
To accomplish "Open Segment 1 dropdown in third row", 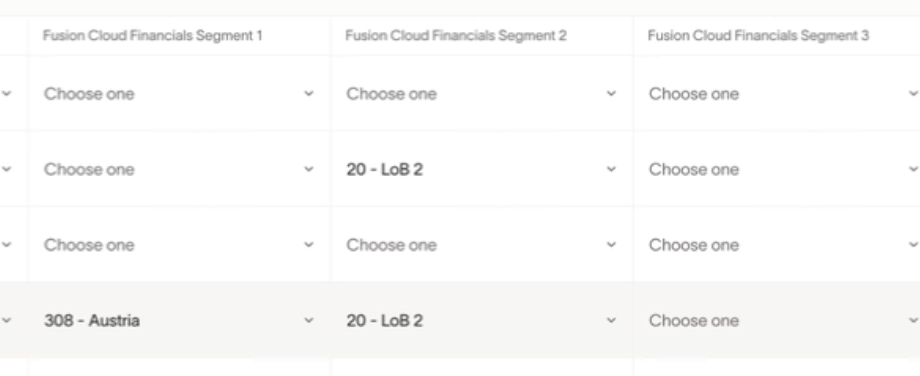I will [x=179, y=245].
